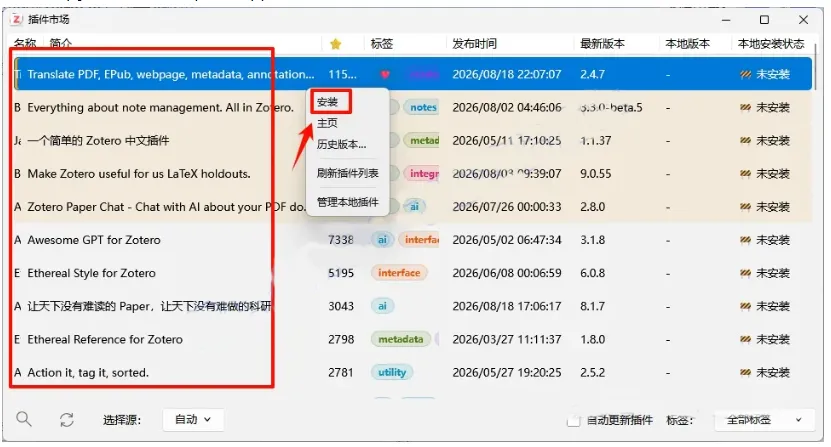Click the not-installed status icon for Ethereal Style
Image resolution: width=831 pixels, height=447 pixels.
point(745,273)
